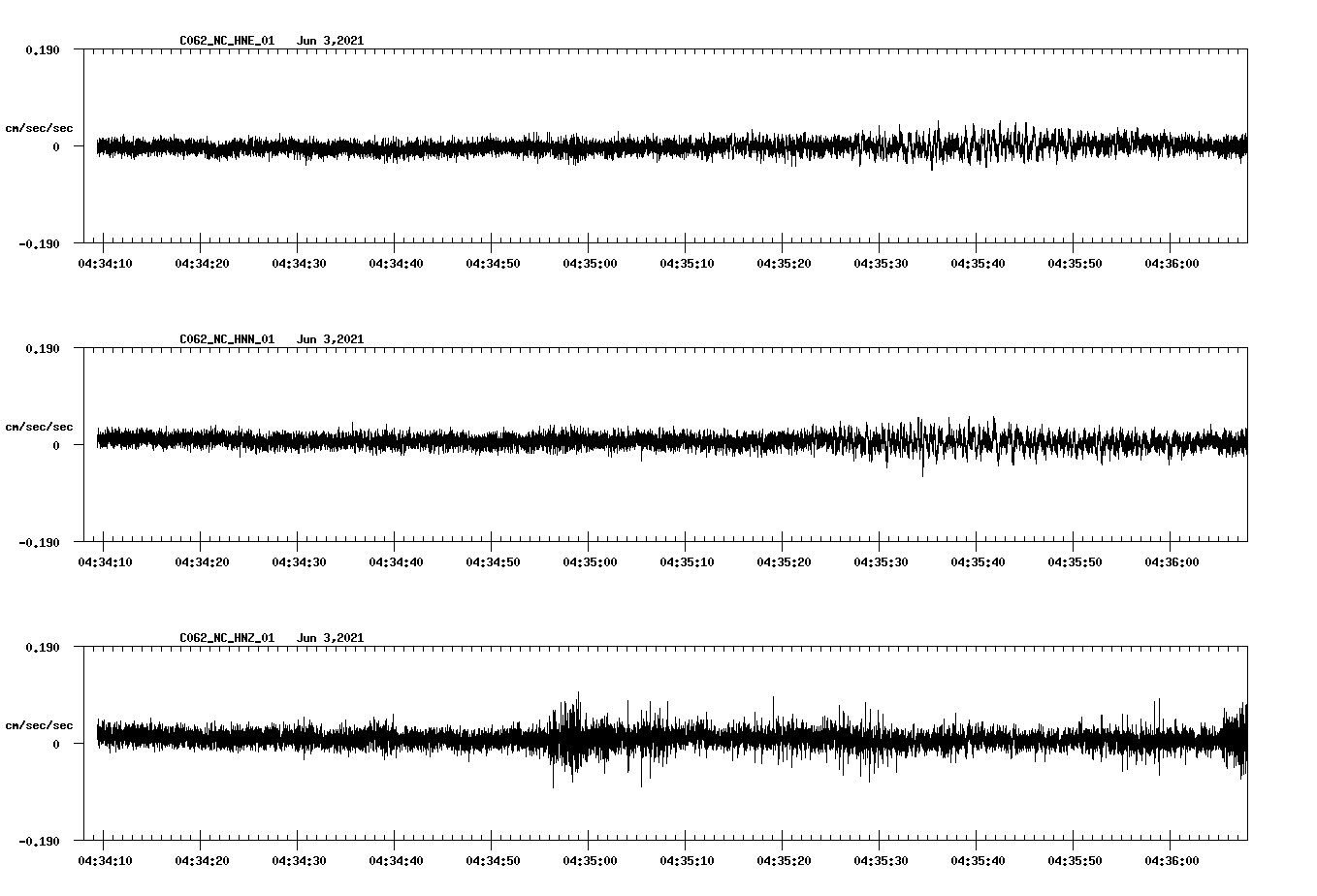The width and height of the screenshot is (1317, 896).
Task: Click time label 04:35:50 on HNE axis
Action: [x=1075, y=264]
